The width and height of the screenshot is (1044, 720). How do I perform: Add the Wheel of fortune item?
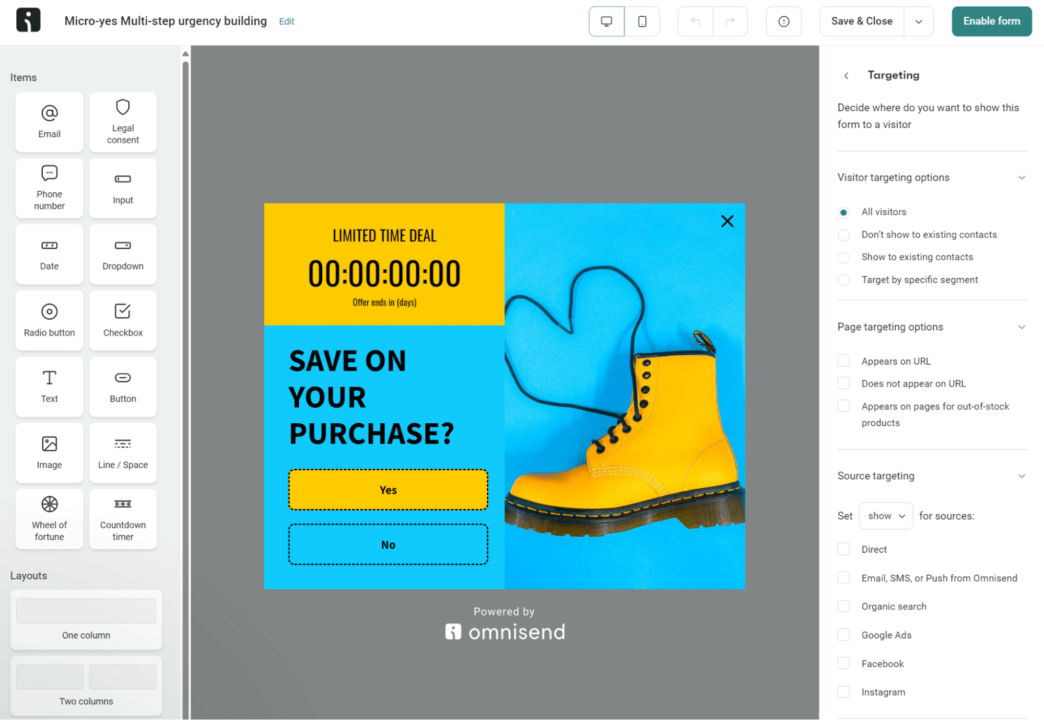pos(49,518)
